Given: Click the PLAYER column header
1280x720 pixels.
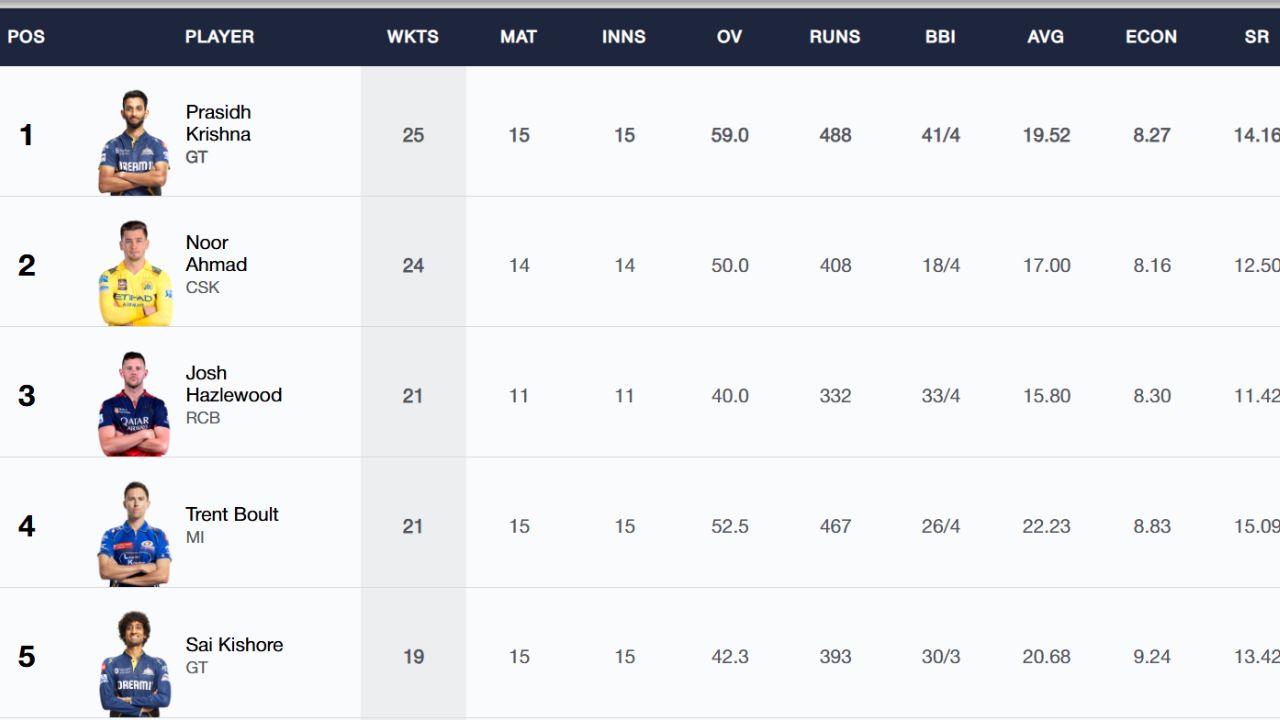Looking at the screenshot, I should 219,36.
